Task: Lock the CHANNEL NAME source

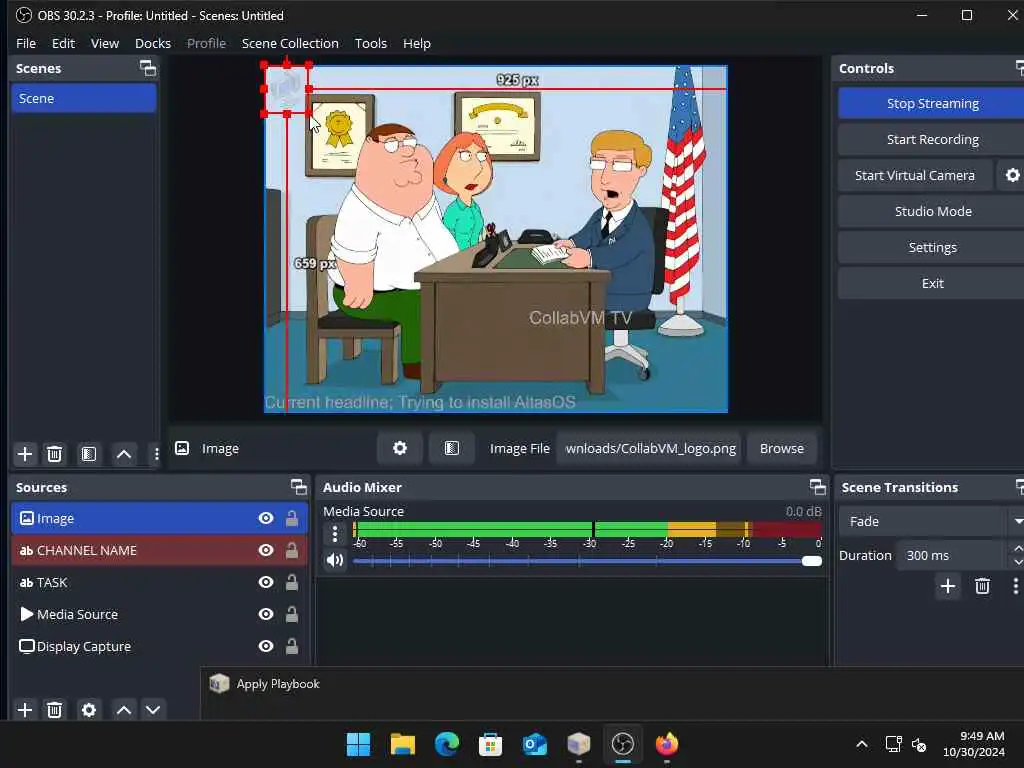Action: click(x=292, y=550)
